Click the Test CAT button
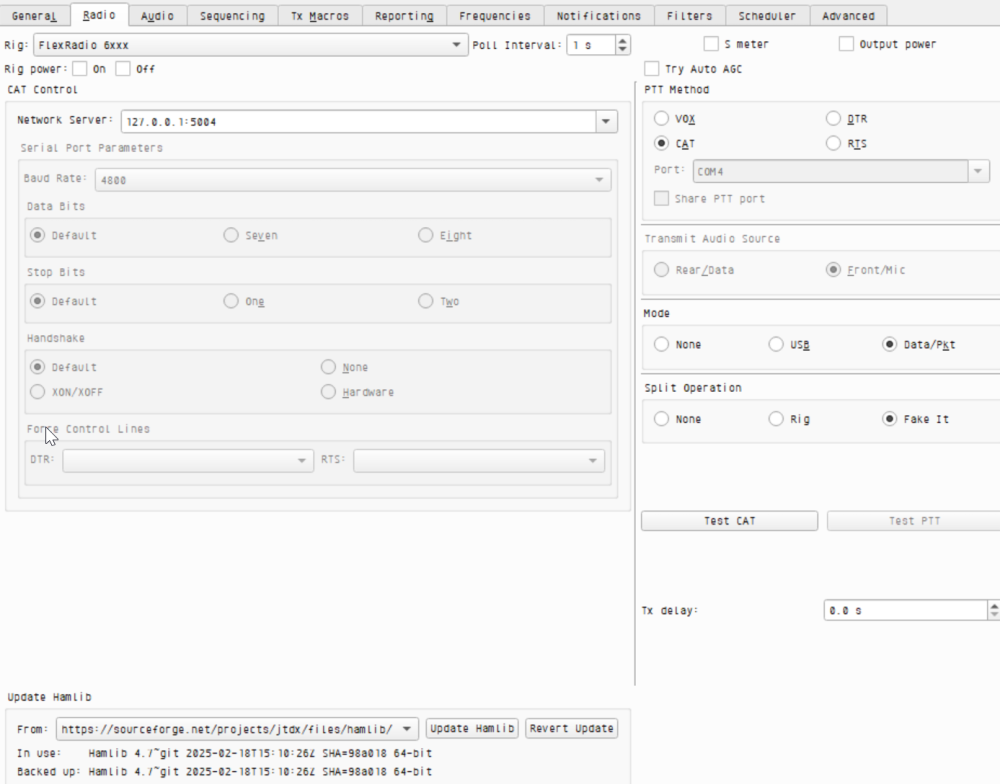This screenshot has width=1000, height=784. [x=730, y=521]
